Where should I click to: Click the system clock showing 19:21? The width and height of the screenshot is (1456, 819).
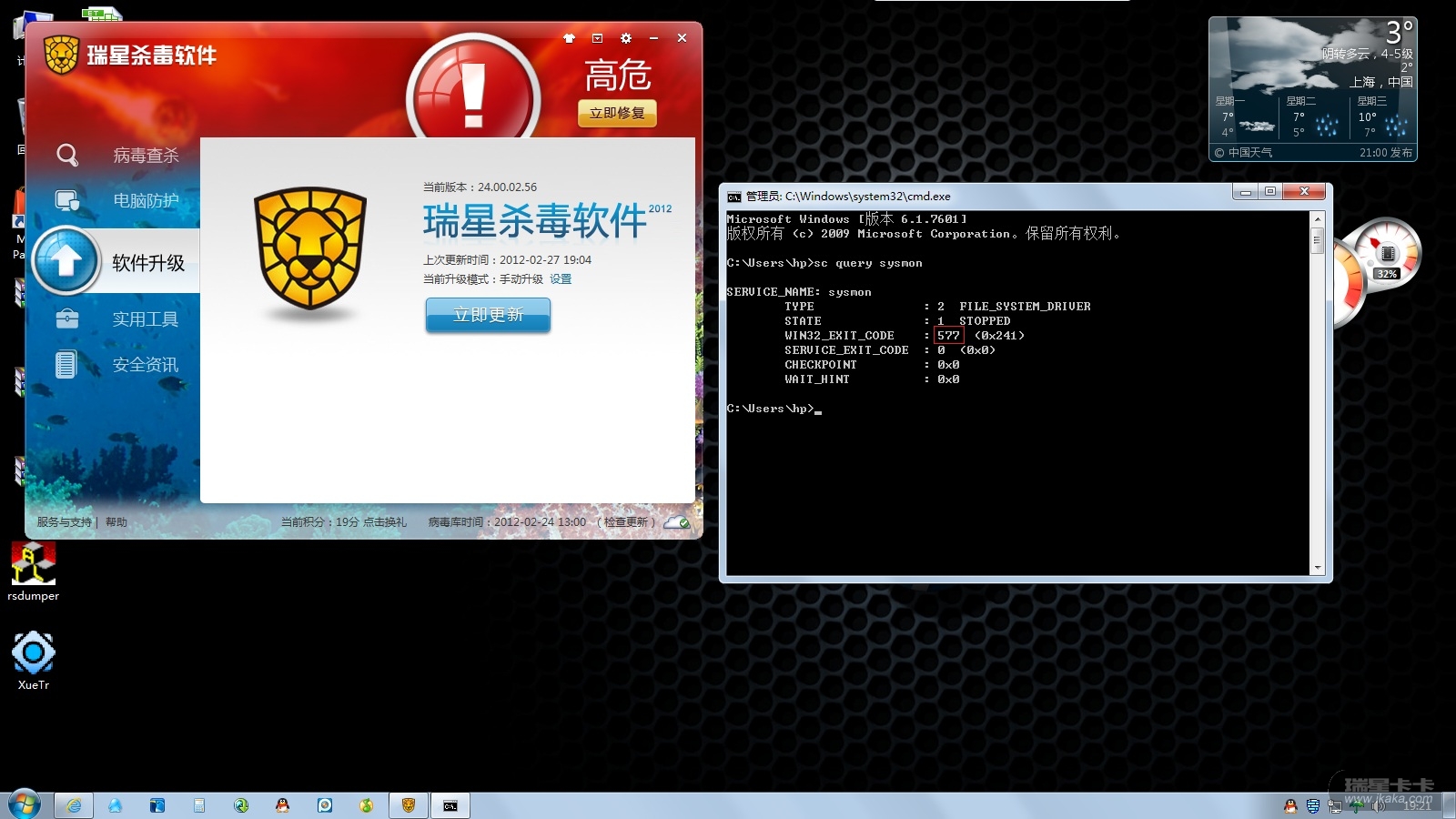(x=1416, y=805)
